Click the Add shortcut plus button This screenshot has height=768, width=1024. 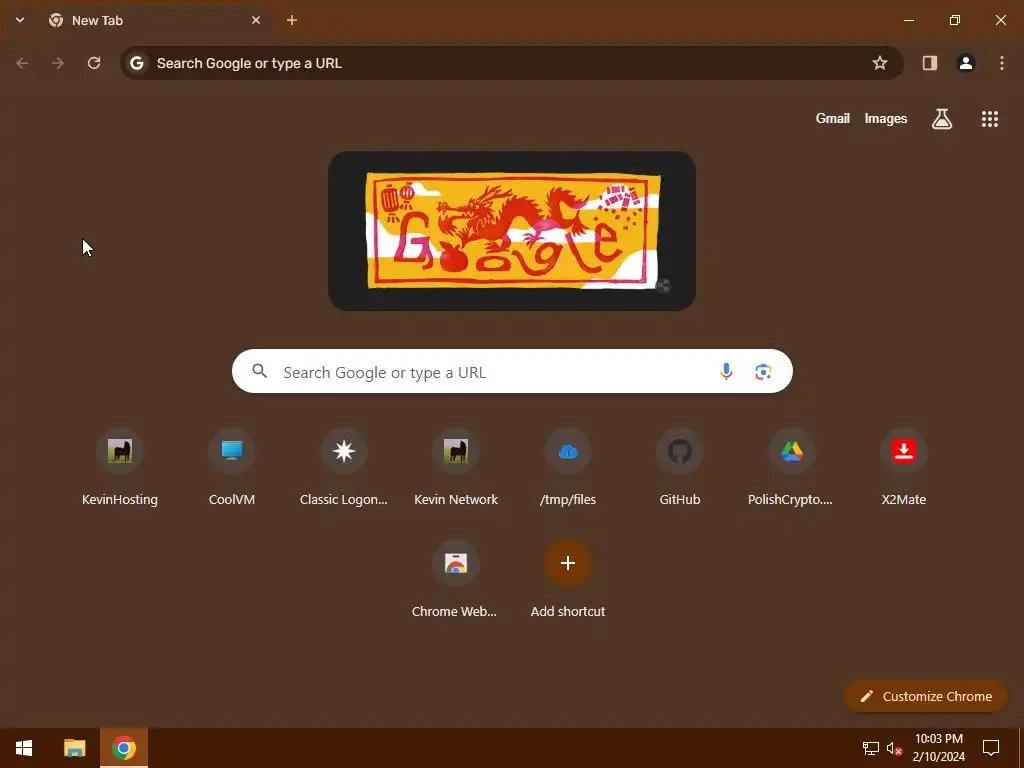(568, 563)
